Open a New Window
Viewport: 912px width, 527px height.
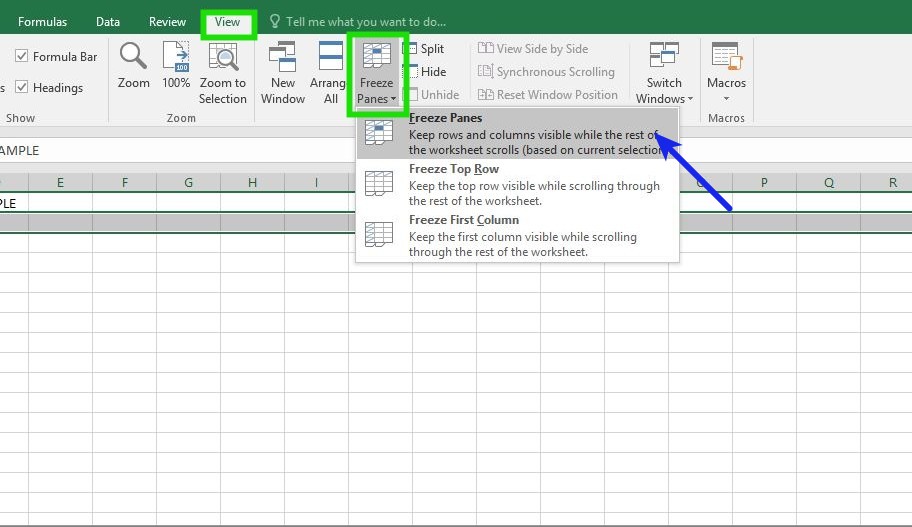click(x=283, y=73)
